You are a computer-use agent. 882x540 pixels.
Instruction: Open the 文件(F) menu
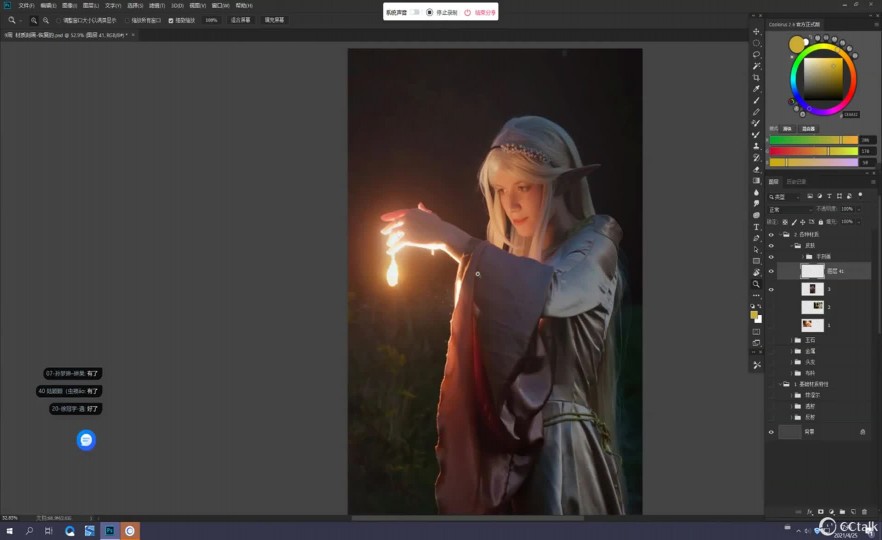[26, 6]
